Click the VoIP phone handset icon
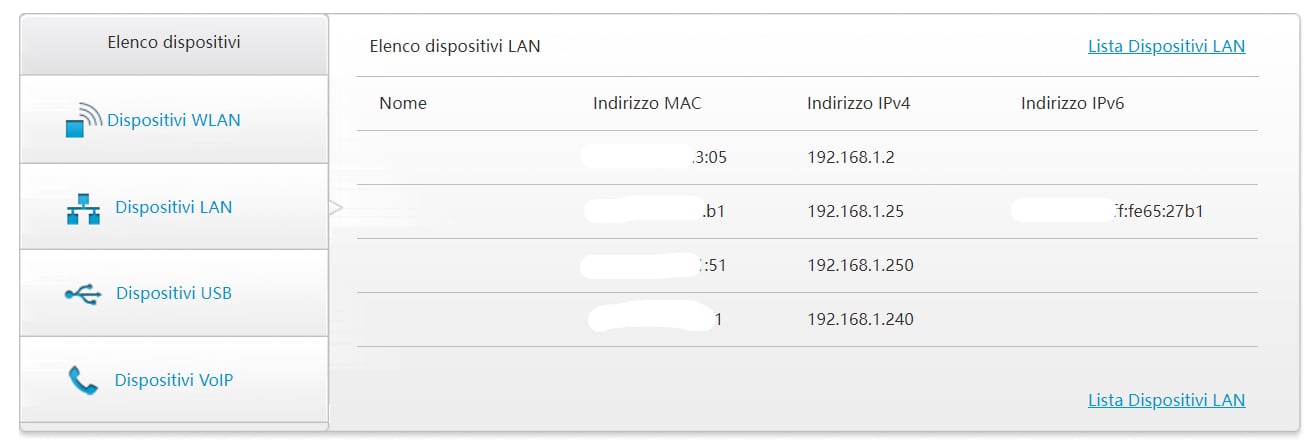Screen dimensions: 1306x444 pos(83,380)
